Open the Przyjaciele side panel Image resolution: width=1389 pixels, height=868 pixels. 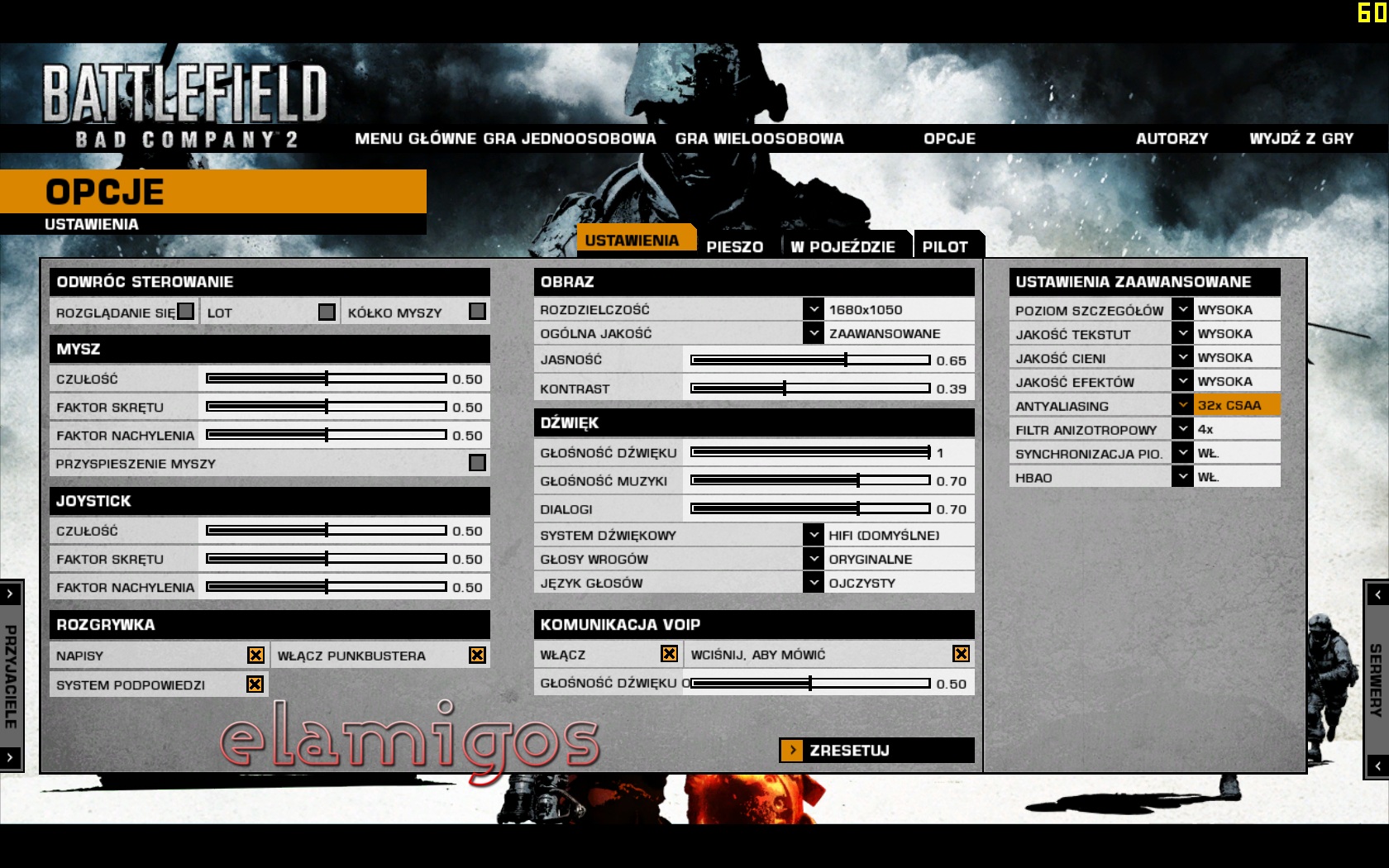pos(11,676)
